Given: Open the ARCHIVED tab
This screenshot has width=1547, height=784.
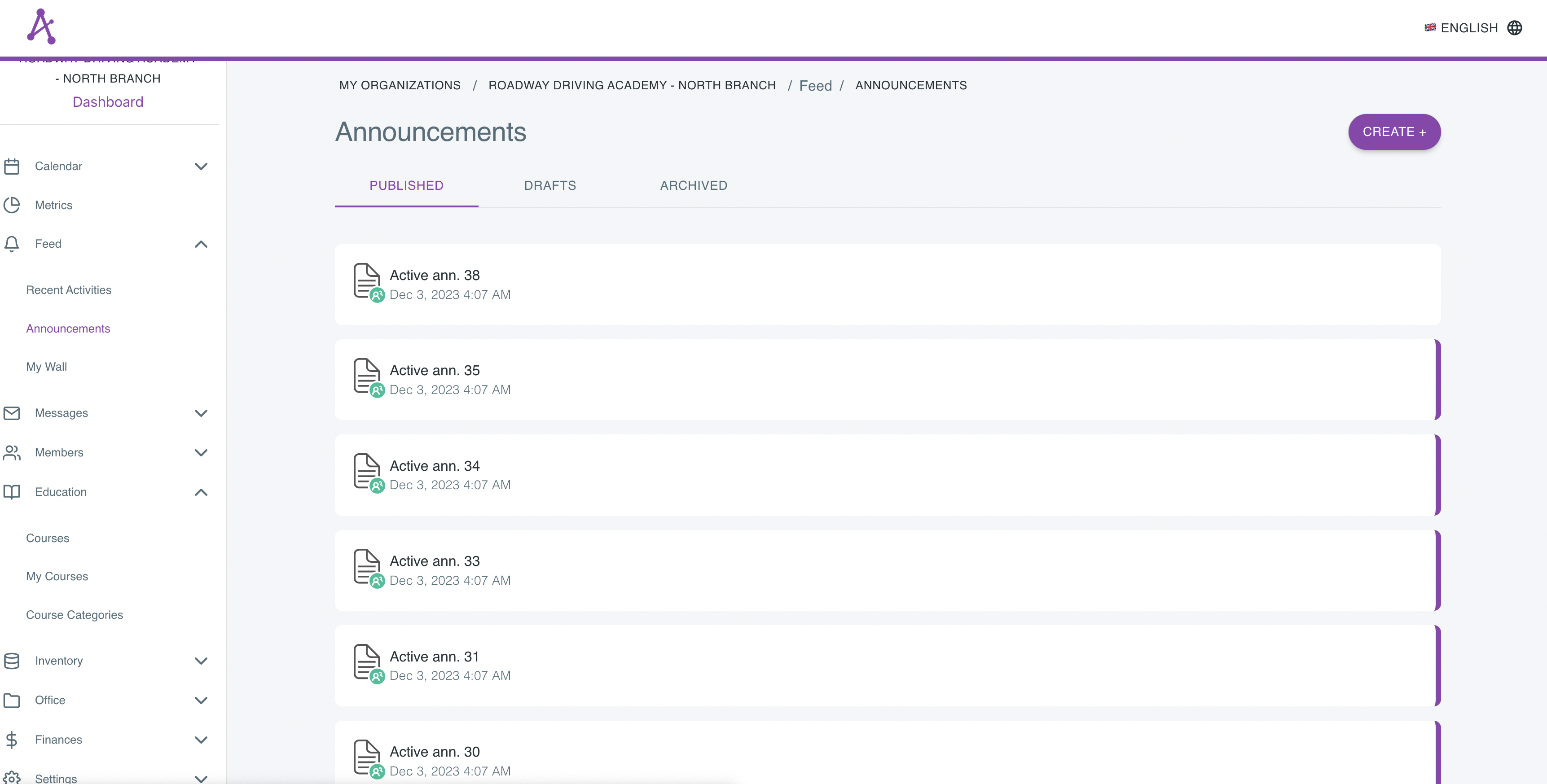Looking at the screenshot, I should [694, 185].
